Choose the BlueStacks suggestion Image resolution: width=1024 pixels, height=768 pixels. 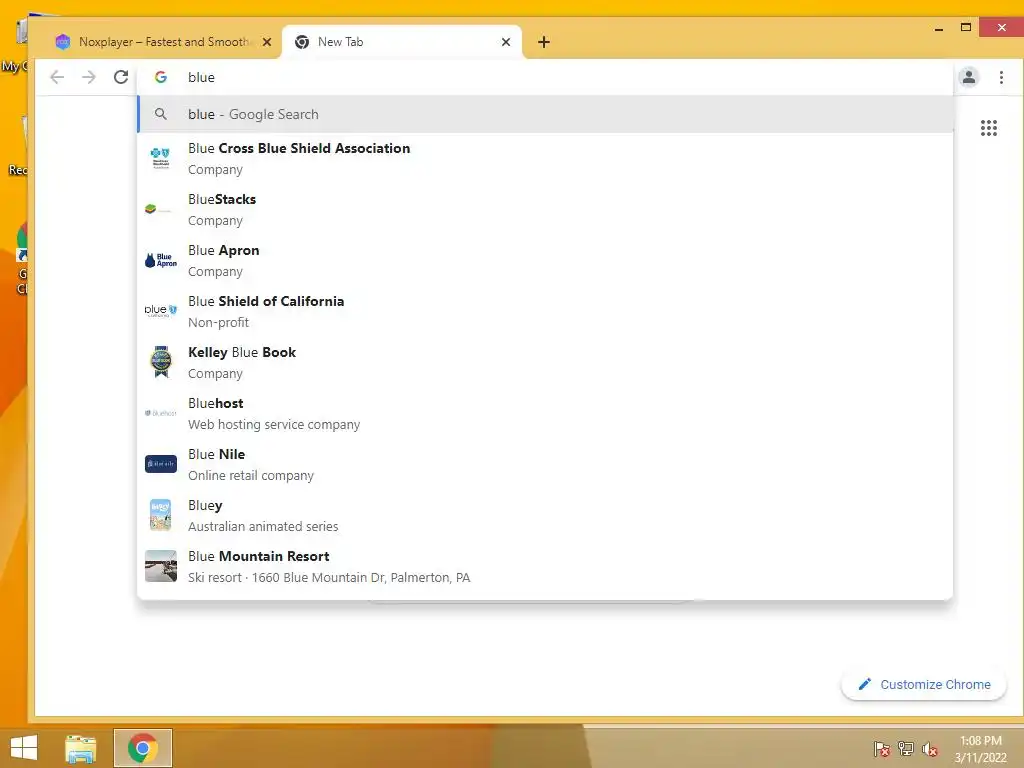click(545, 210)
